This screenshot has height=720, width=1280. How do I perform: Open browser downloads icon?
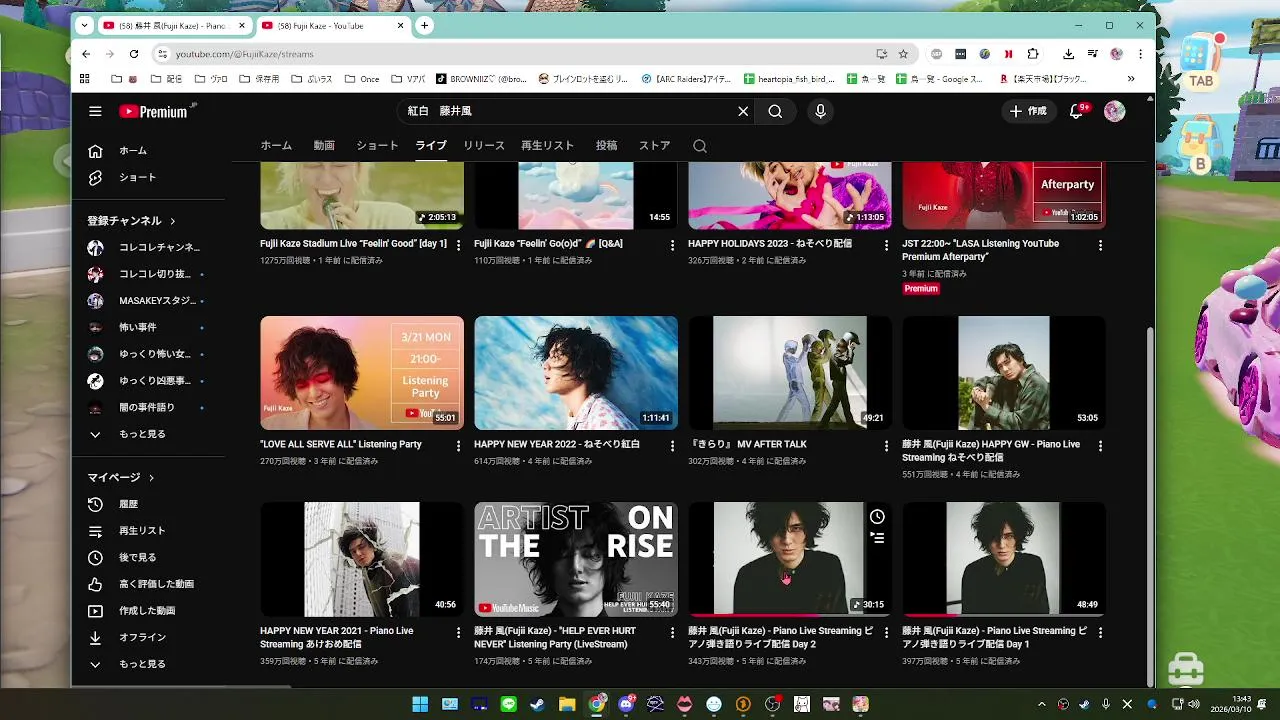(x=1068, y=54)
